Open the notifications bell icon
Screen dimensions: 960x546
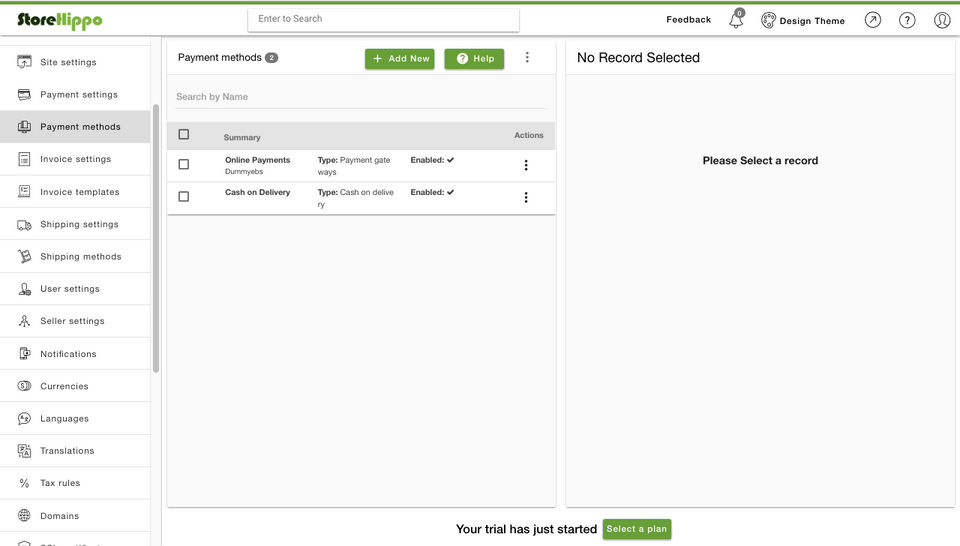[x=736, y=20]
